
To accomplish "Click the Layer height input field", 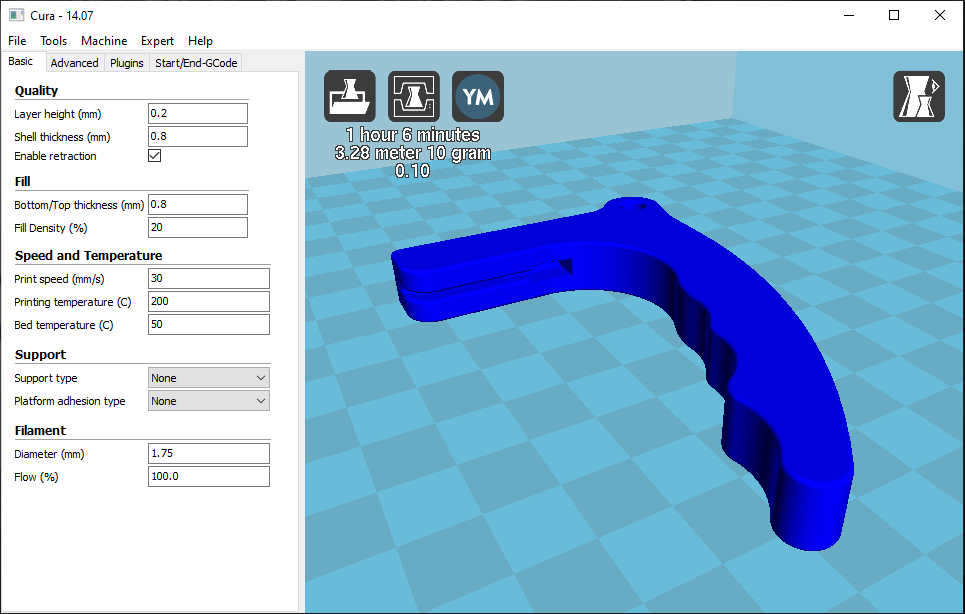I will tap(197, 113).
